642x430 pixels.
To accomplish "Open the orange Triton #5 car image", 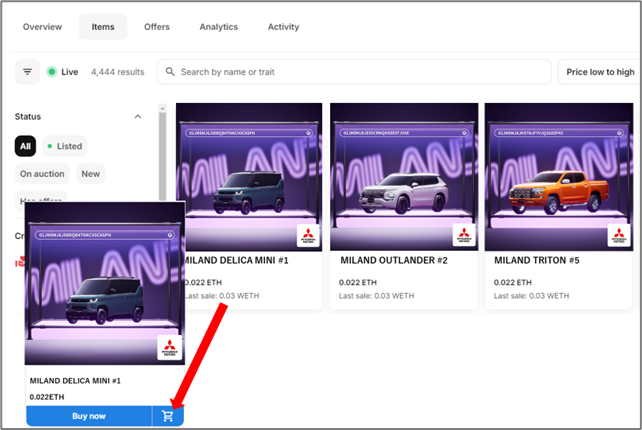I will (559, 177).
